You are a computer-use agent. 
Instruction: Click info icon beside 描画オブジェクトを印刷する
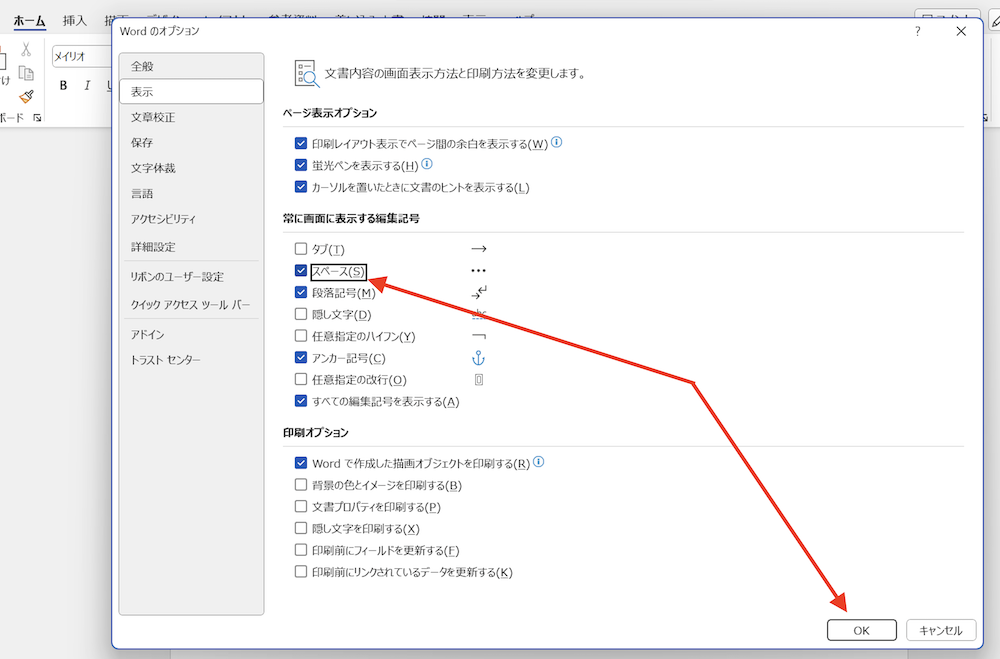538,462
